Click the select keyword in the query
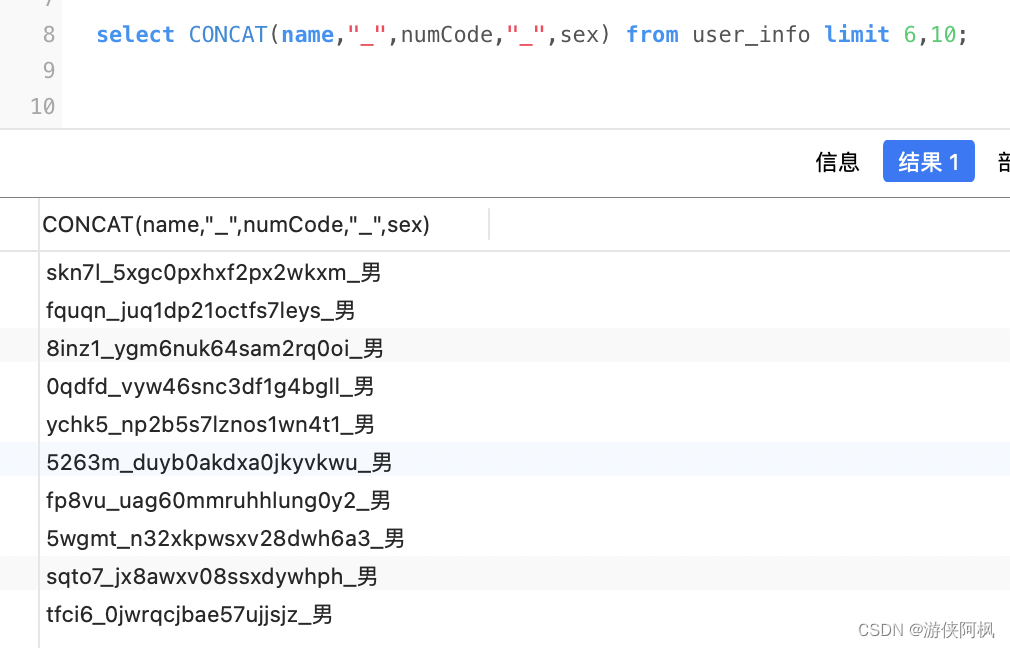 click(x=135, y=34)
